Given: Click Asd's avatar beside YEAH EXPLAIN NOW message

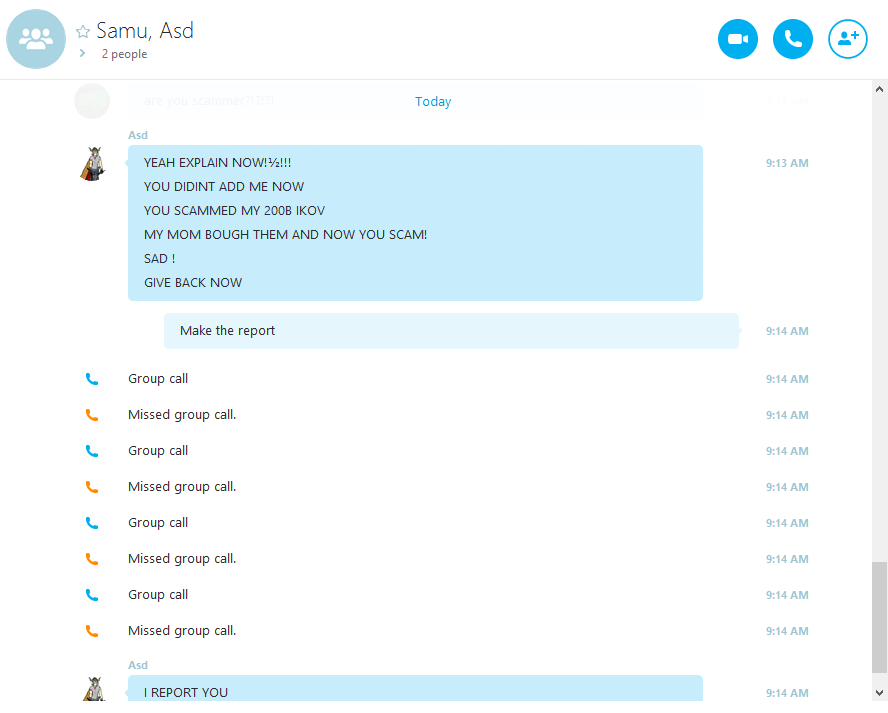Looking at the screenshot, I should [93, 164].
